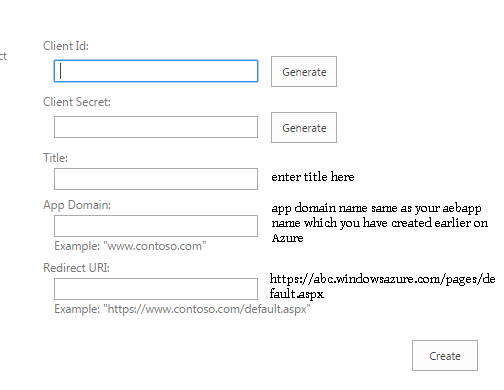Click the 'Client Secret:' label
The height and width of the screenshot is (390, 504).
click(77, 102)
